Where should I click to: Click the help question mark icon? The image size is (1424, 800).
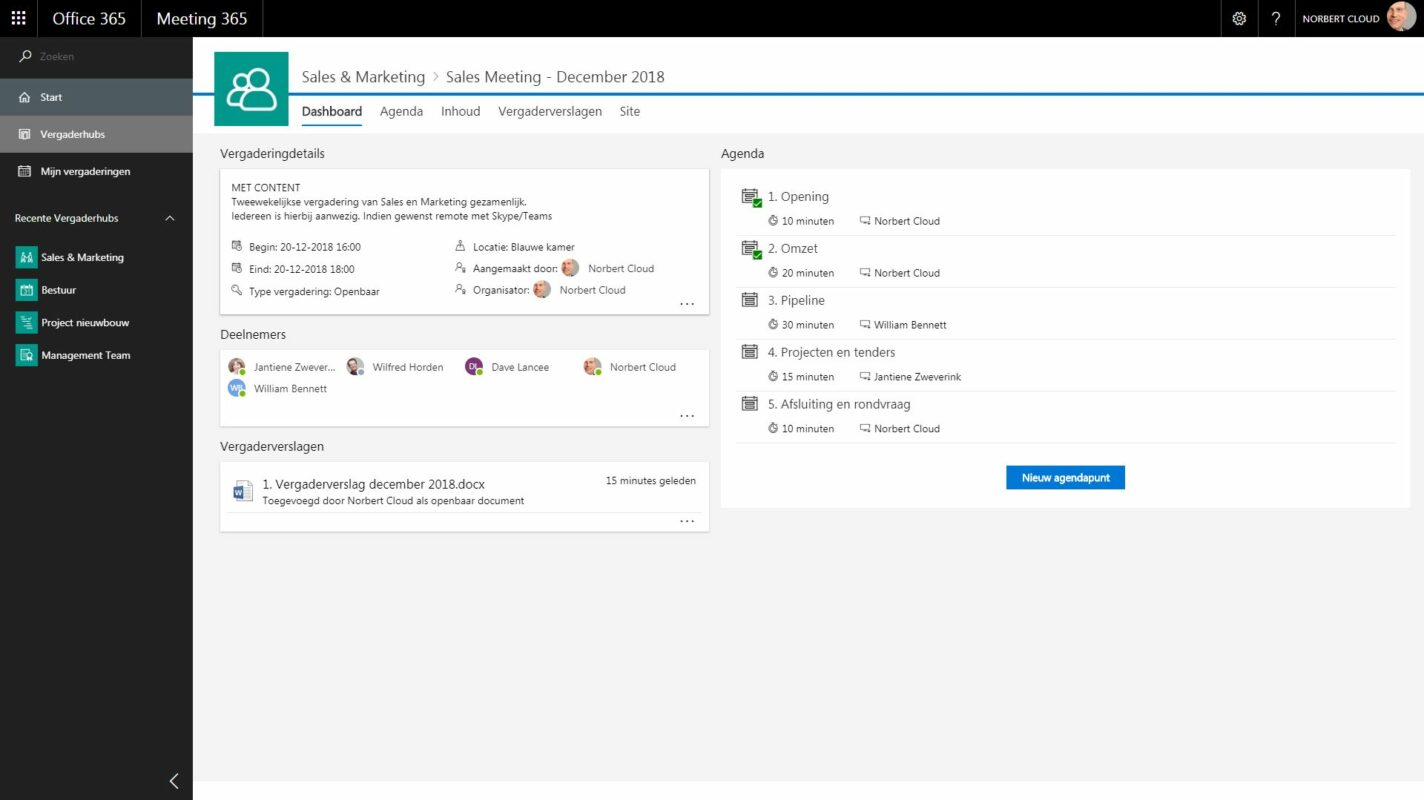[x=1276, y=18]
